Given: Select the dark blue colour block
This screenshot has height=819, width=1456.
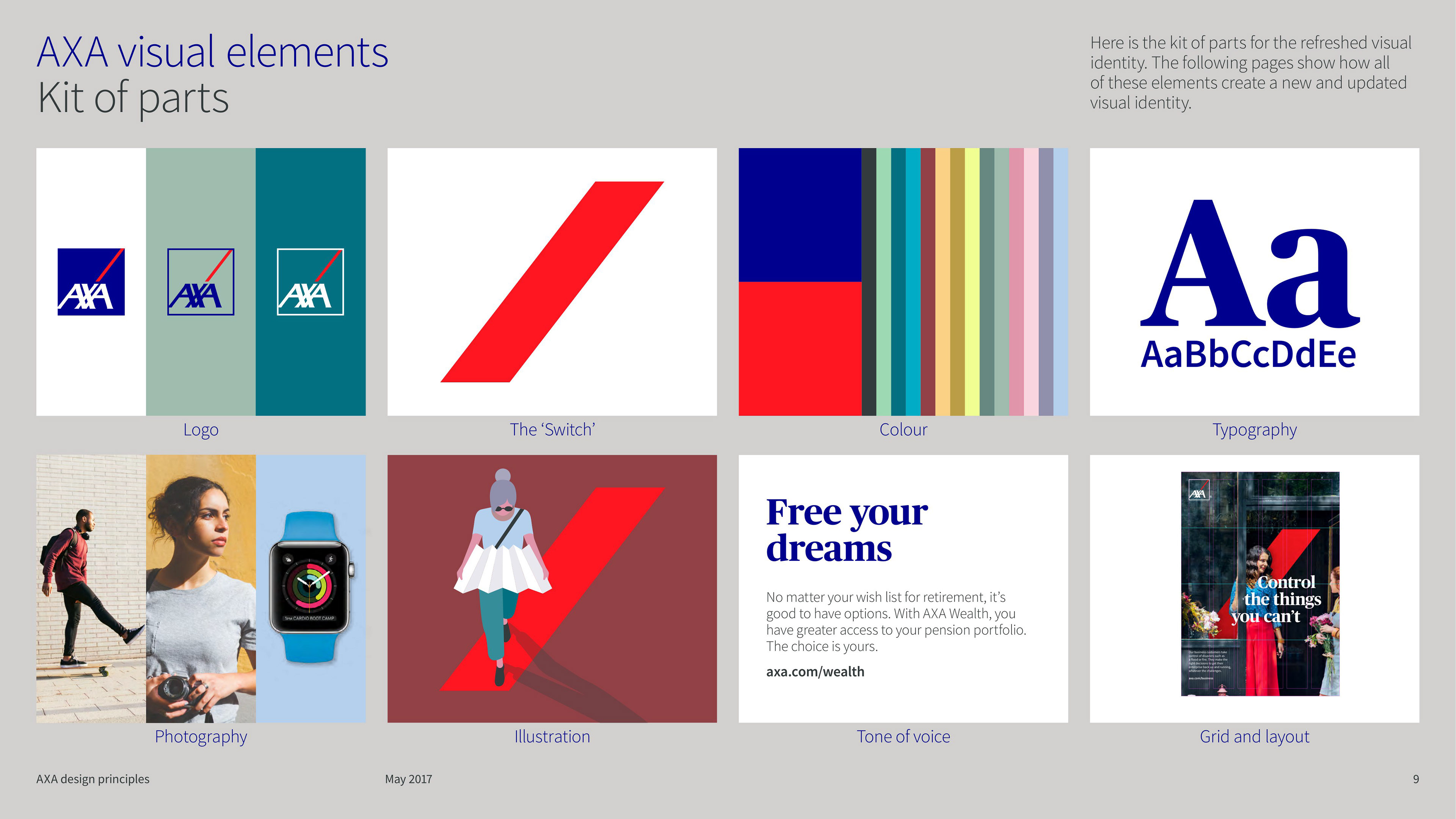Looking at the screenshot, I should pyautogui.click(x=799, y=215).
